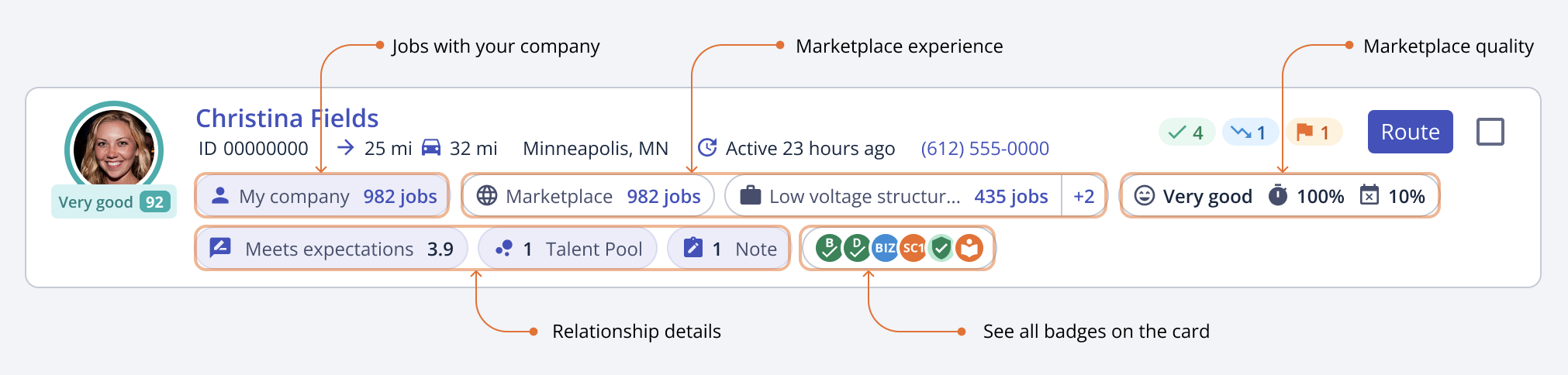The width and height of the screenshot is (1568, 375).
Task: Open the My company 982 jobs chip
Action: tap(323, 197)
